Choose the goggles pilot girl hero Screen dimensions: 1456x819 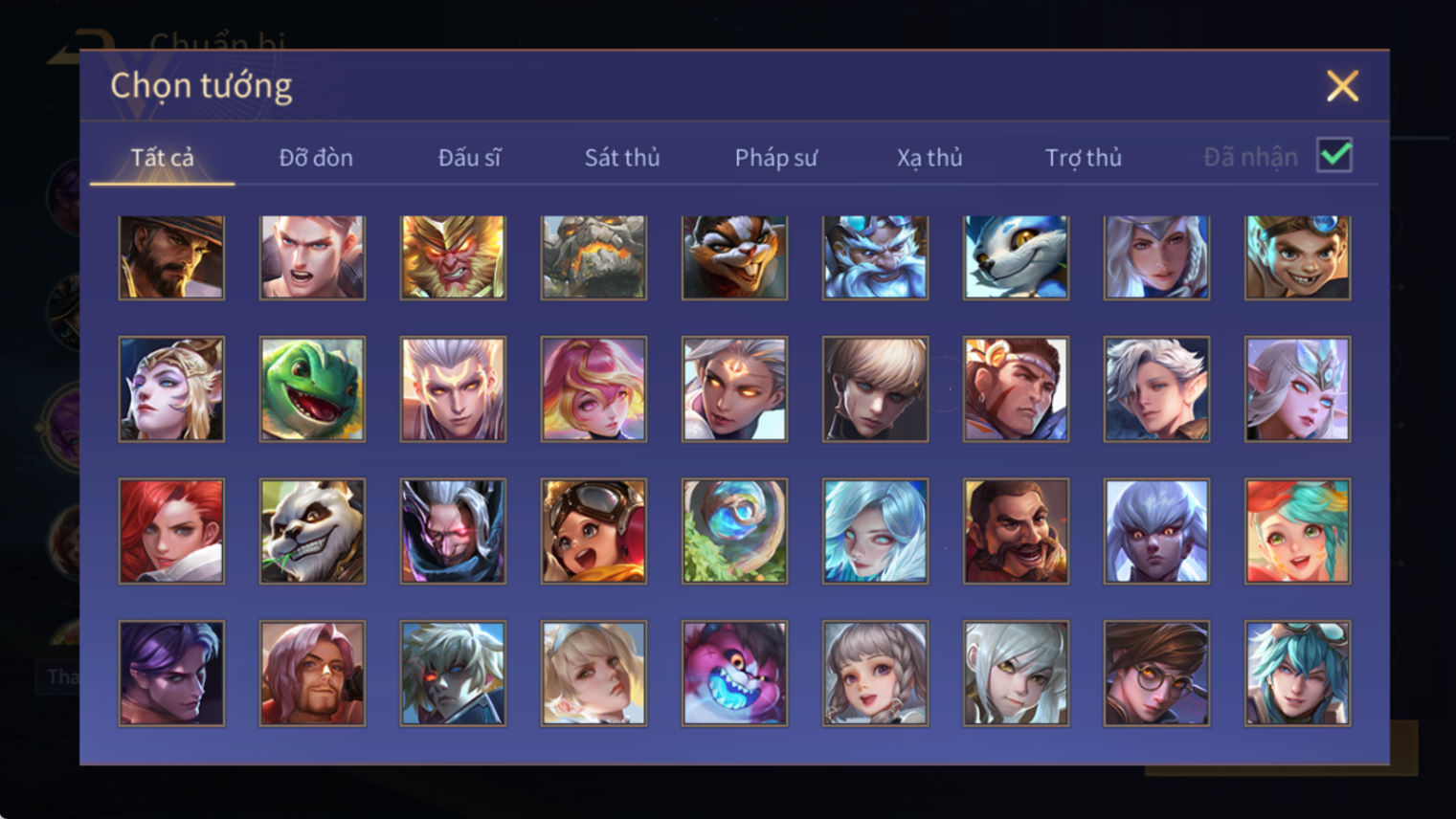[x=594, y=531]
